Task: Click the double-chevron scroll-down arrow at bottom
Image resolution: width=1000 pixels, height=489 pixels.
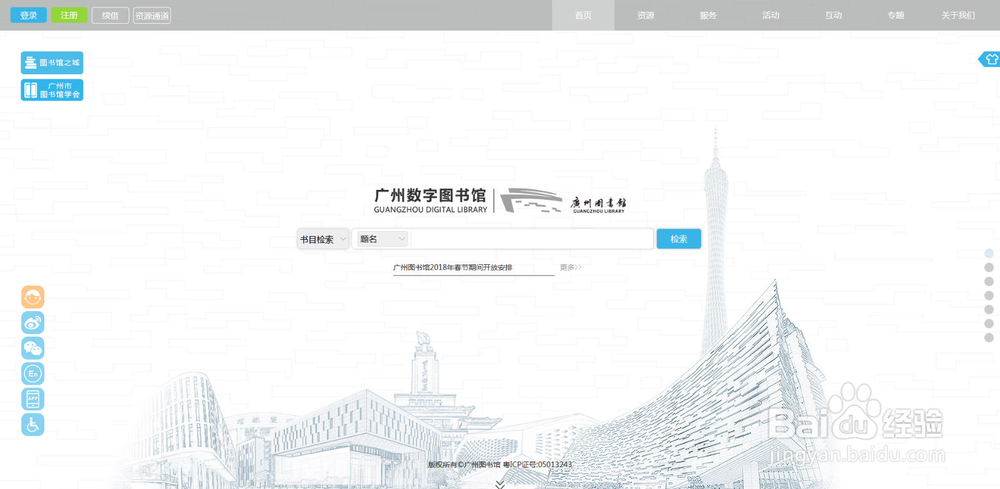Action: coord(500,485)
